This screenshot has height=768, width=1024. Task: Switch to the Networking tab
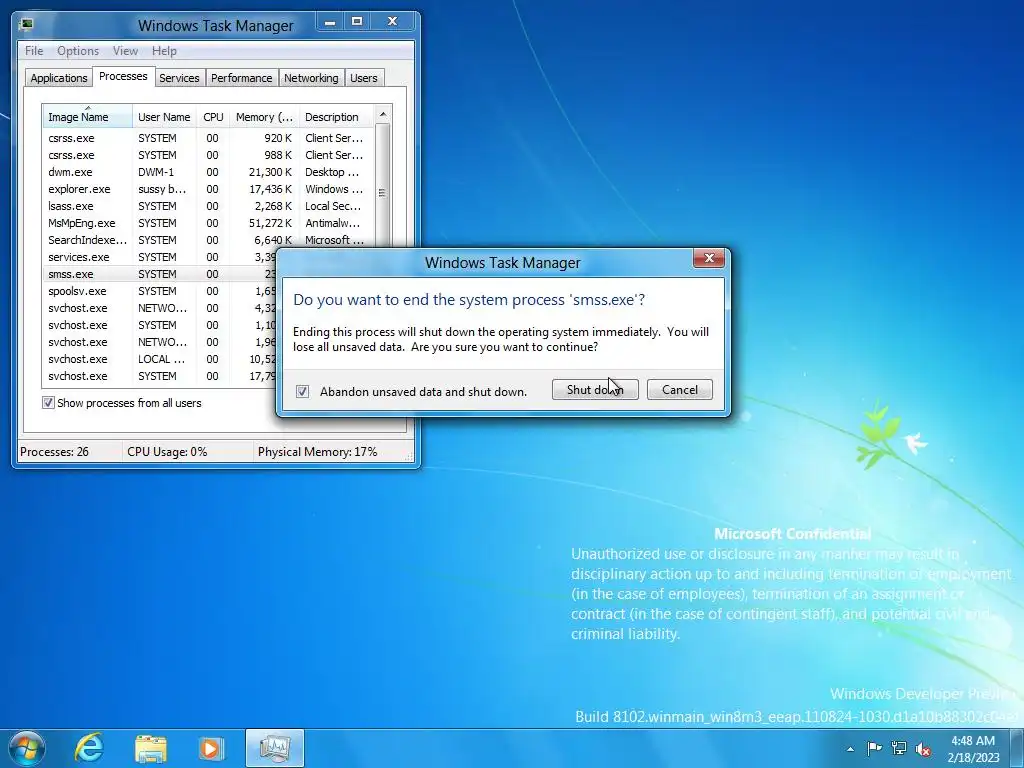click(x=311, y=78)
